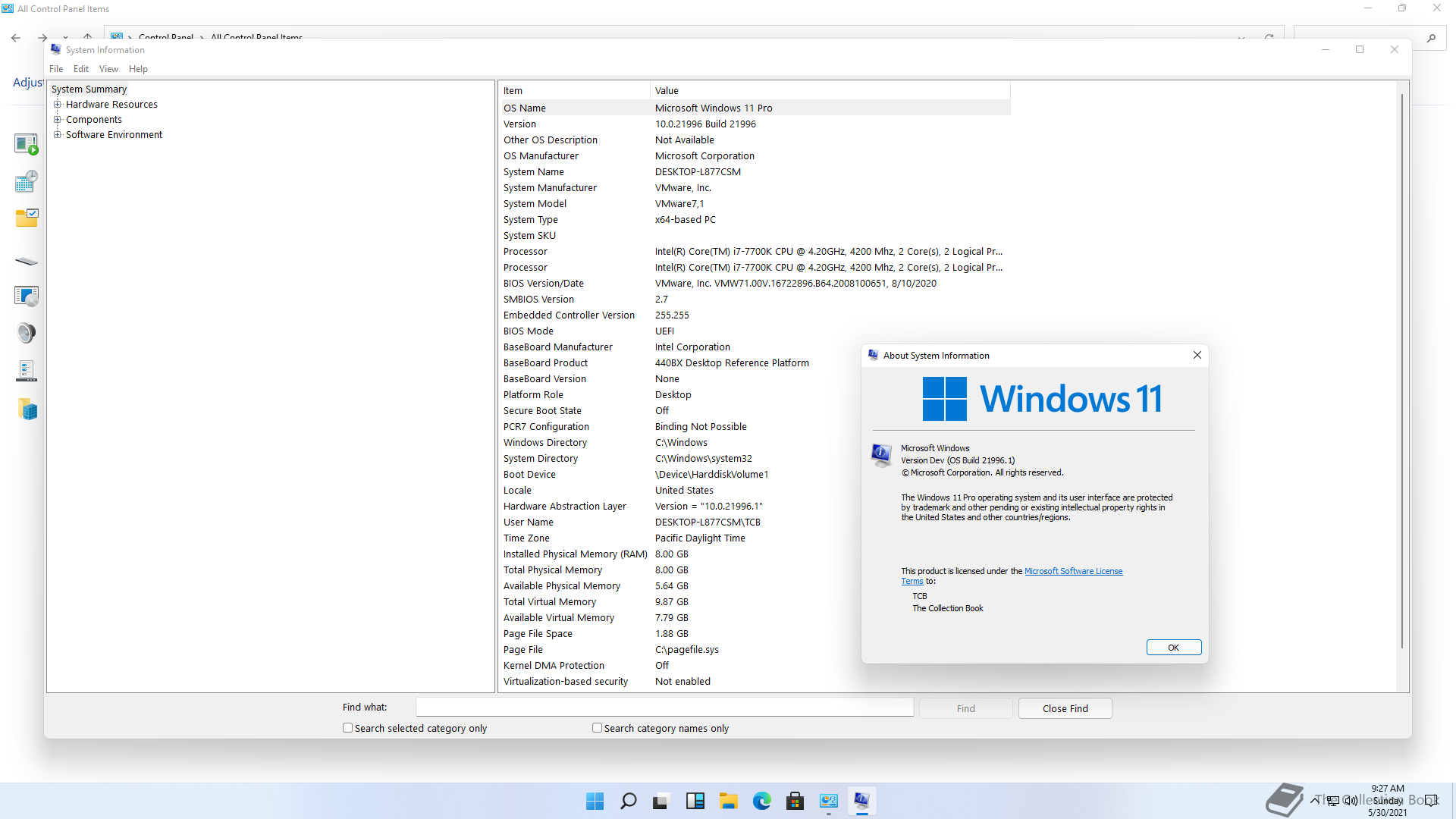The height and width of the screenshot is (819, 1456).
Task: Click the details pane vertical scrollbar
Action: tap(1402, 372)
